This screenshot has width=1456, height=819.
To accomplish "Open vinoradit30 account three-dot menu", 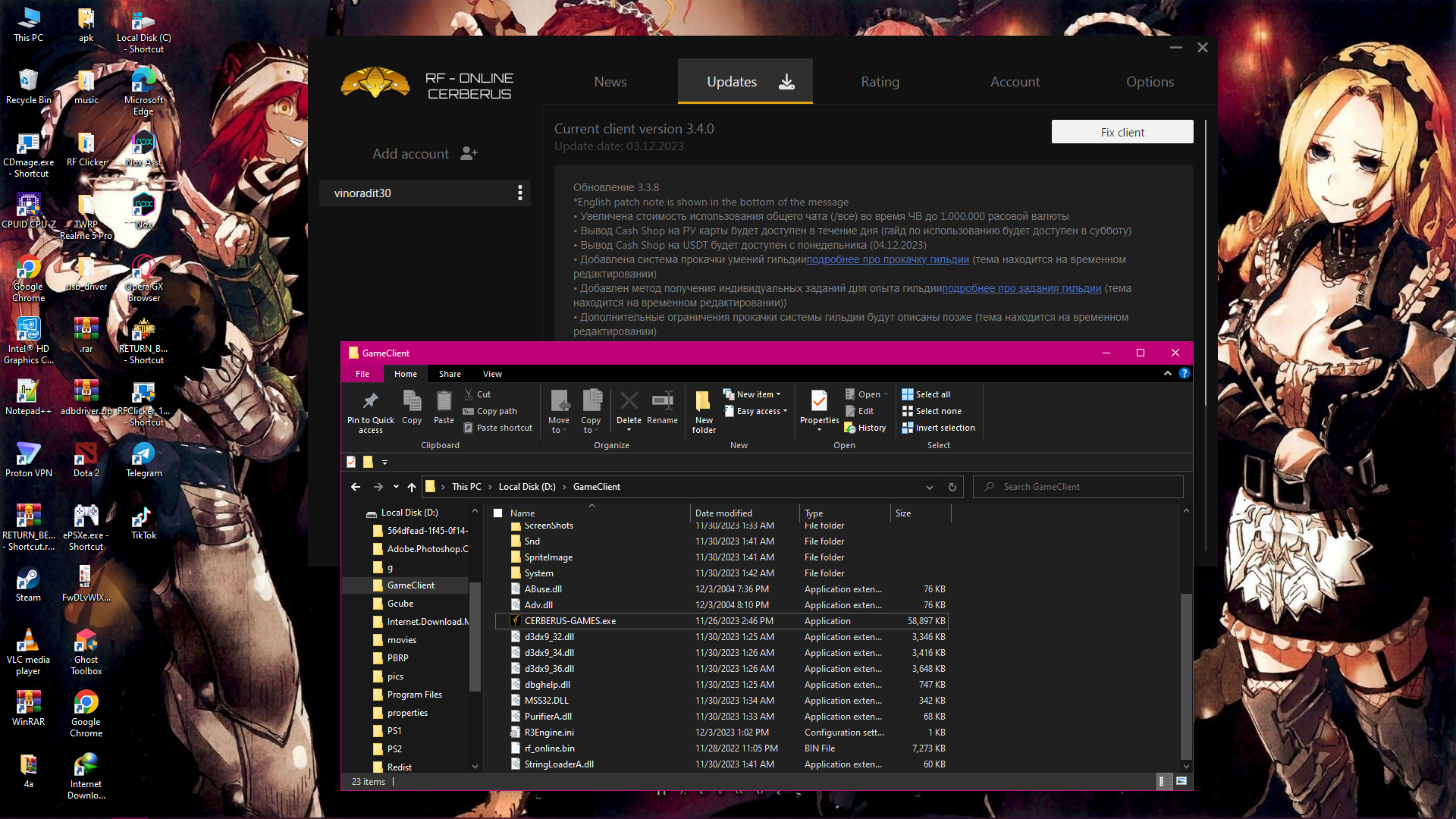I will point(520,193).
